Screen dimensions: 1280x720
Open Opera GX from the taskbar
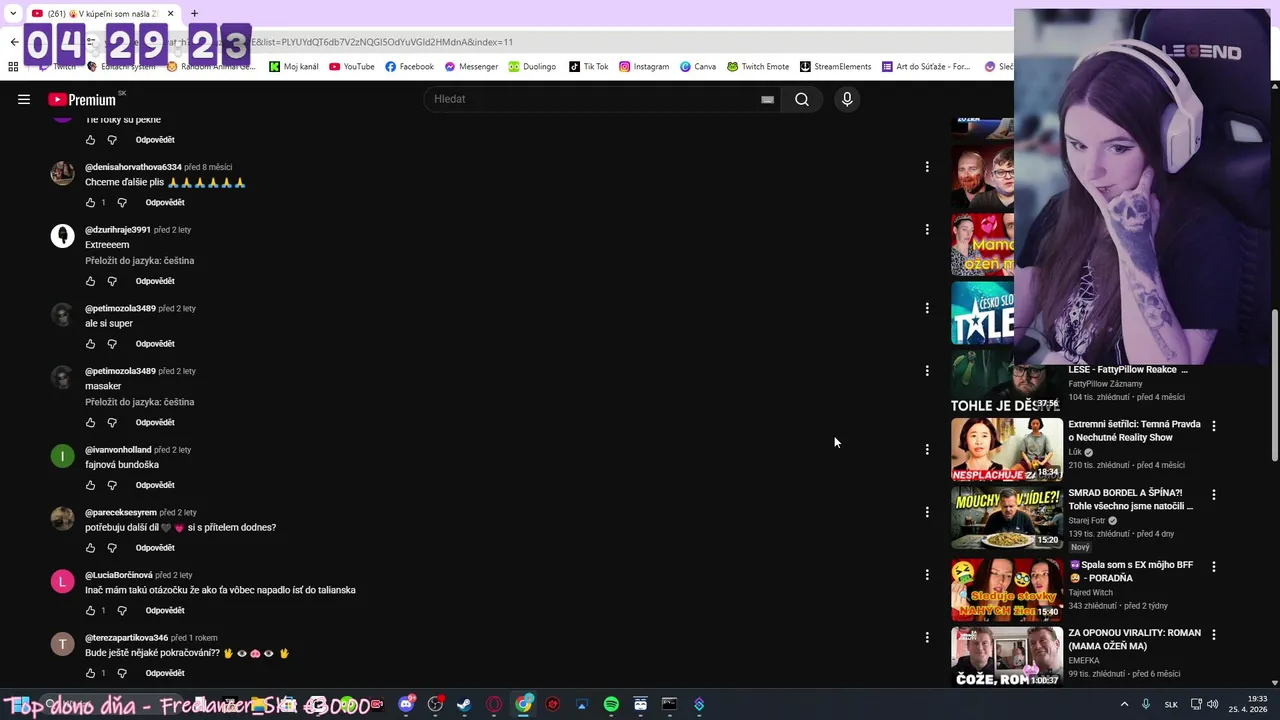(494, 704)
